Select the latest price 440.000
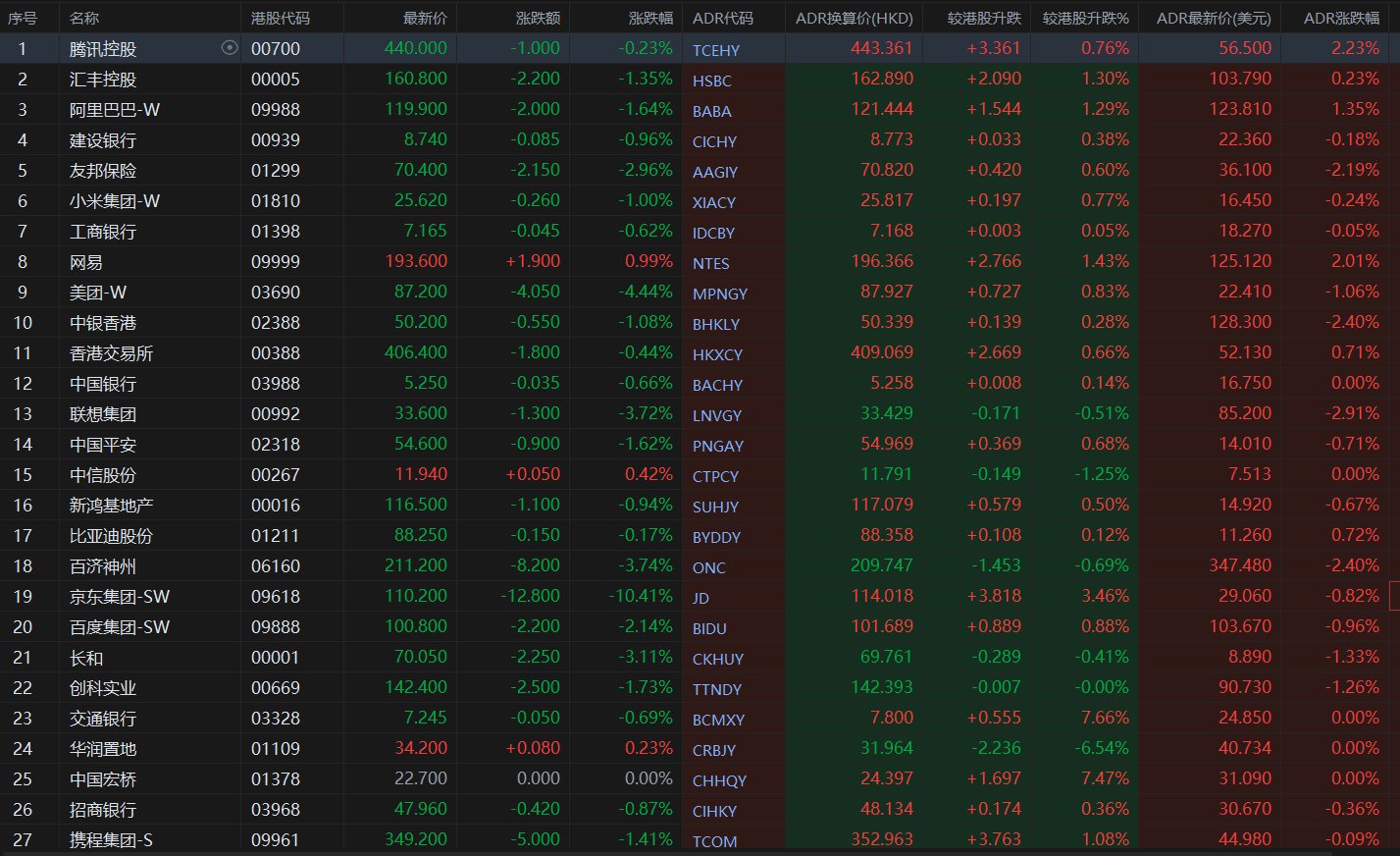Screen dimensions: 1400x856 [x=416, y=48]
